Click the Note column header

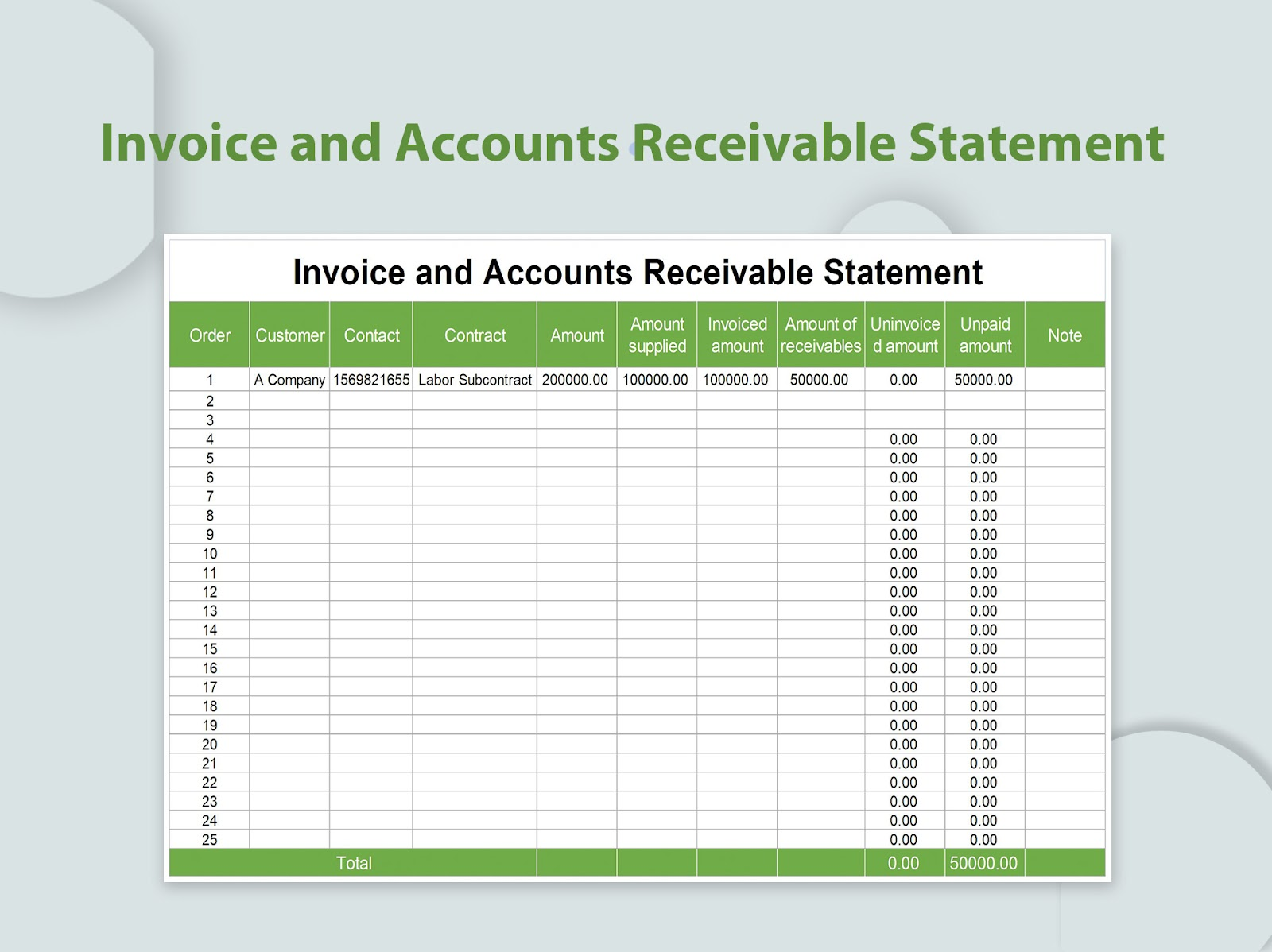pos(1065,335)
